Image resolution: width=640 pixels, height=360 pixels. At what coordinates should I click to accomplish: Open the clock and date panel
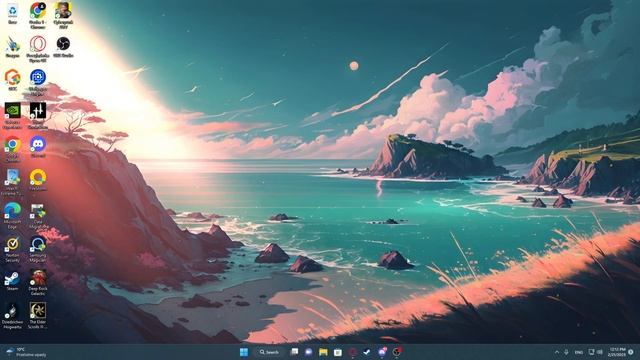pyautogui.click(x=617, y=352)
